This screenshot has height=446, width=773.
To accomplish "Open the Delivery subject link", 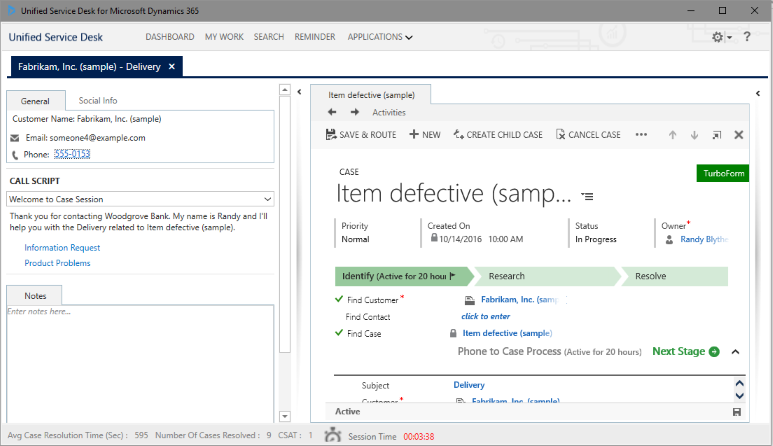I will [x=469, y=385].
